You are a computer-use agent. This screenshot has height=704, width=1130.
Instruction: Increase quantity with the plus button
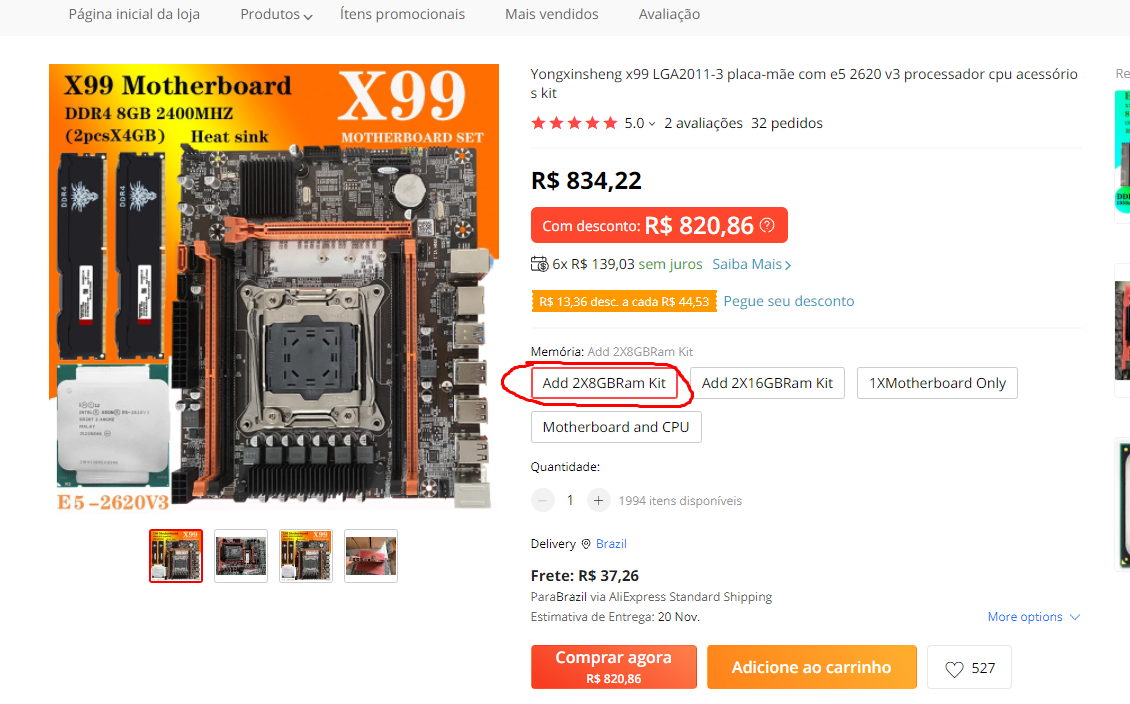pyautogui.click(x=598, y=500)
